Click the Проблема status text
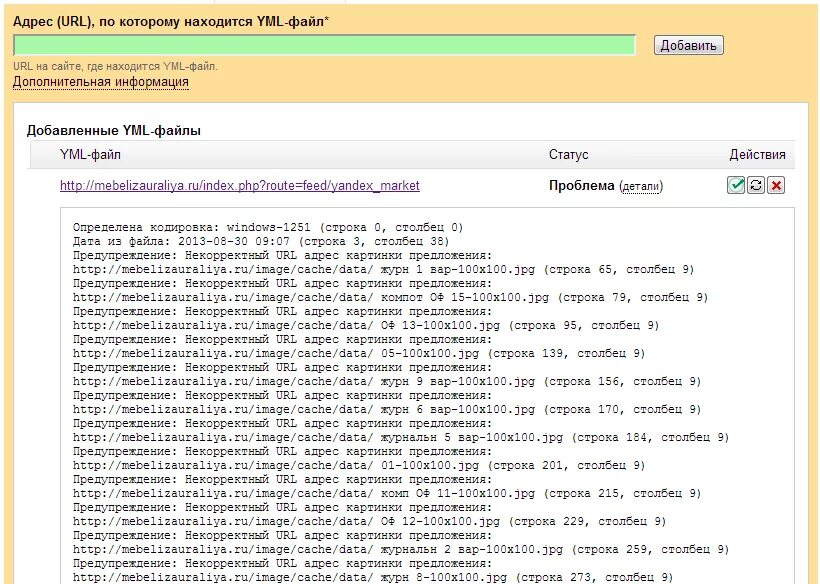820x584 pixels. coord(582,186)
